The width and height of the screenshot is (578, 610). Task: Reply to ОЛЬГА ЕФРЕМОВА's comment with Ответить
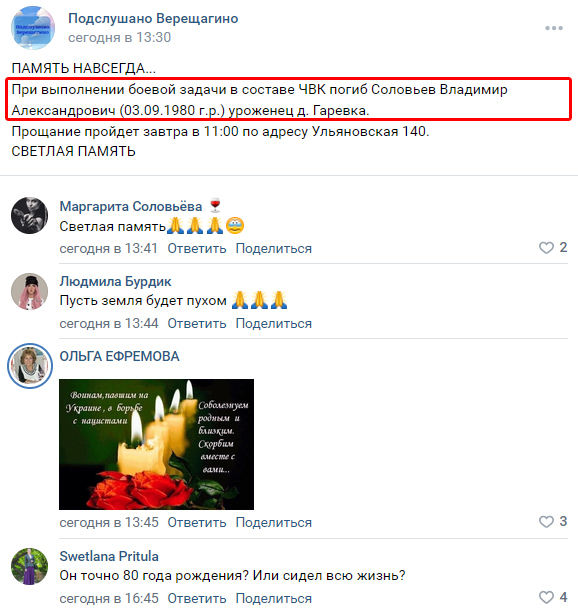pyautogui.click(x=197, y=522)
